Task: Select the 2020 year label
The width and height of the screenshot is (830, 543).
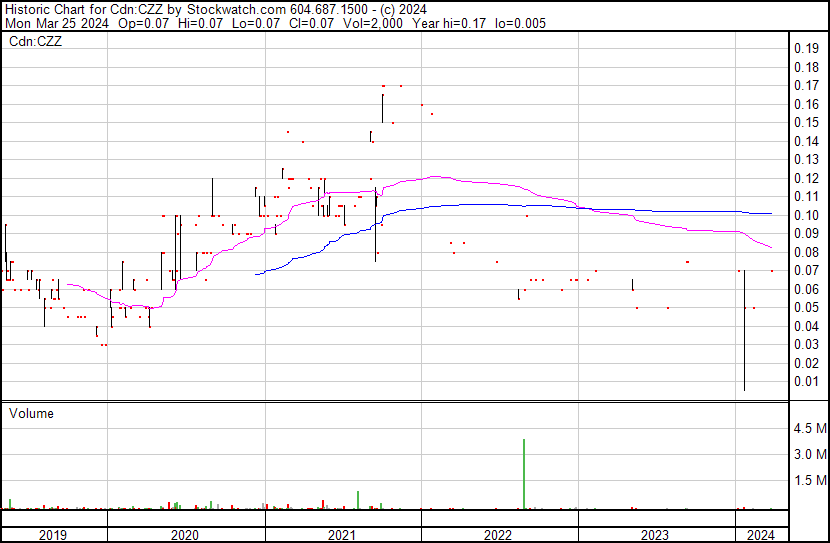Action: point(186,535)
